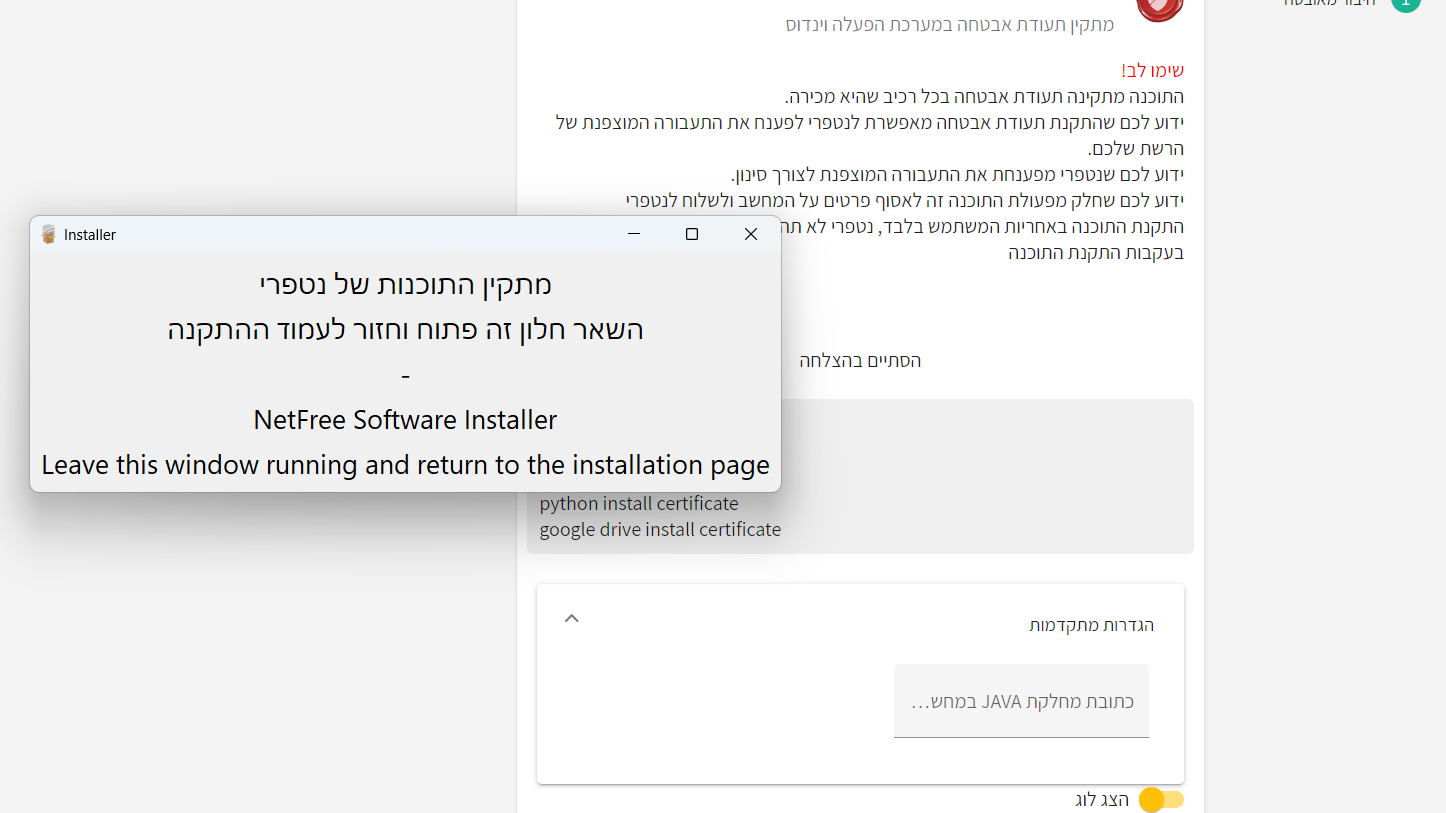Maximize the Installer window
Screen dimensions: 1446x813
click(x=691, y=234)
